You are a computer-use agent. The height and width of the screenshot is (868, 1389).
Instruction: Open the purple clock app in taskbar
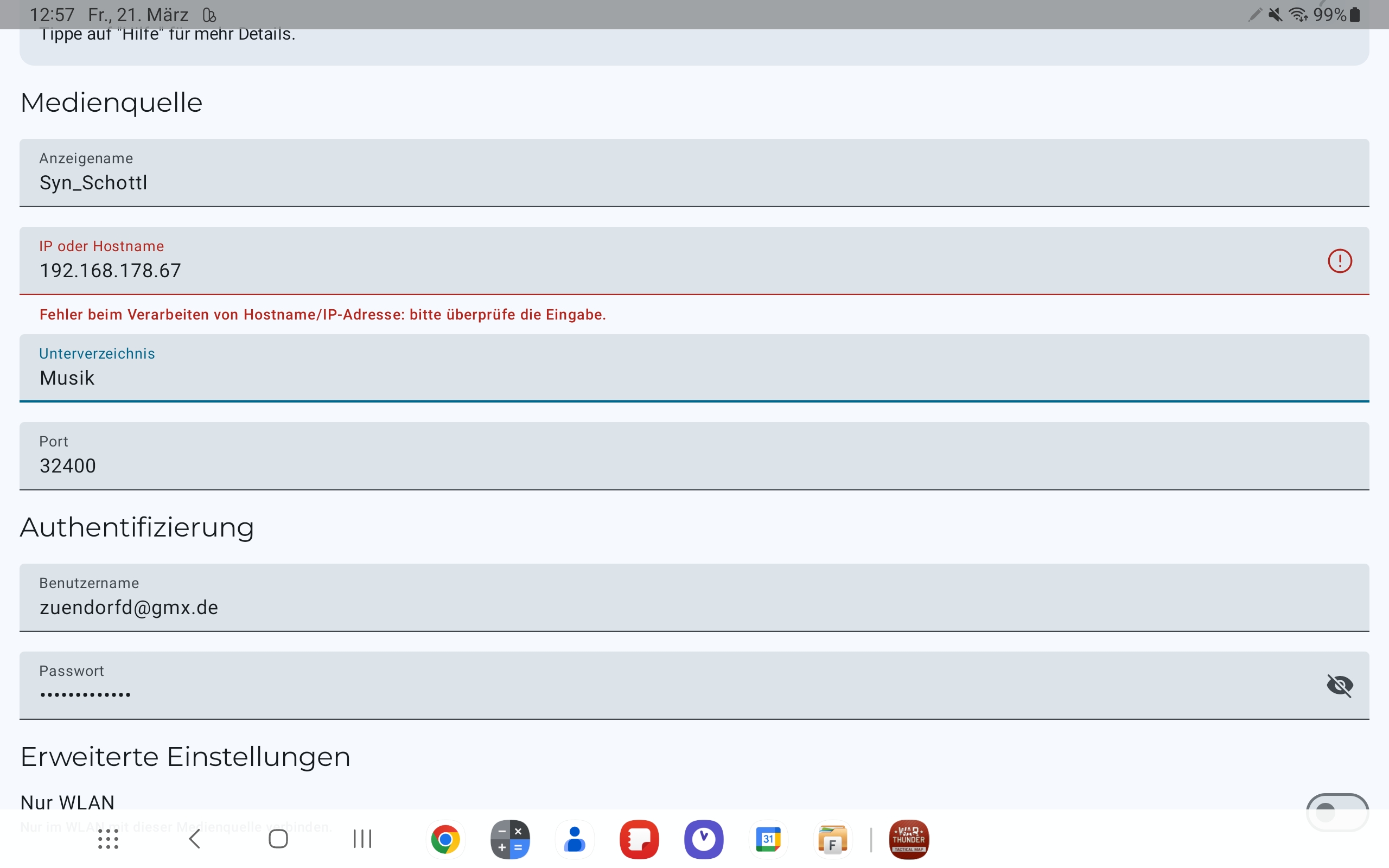[x=704, y=839]
